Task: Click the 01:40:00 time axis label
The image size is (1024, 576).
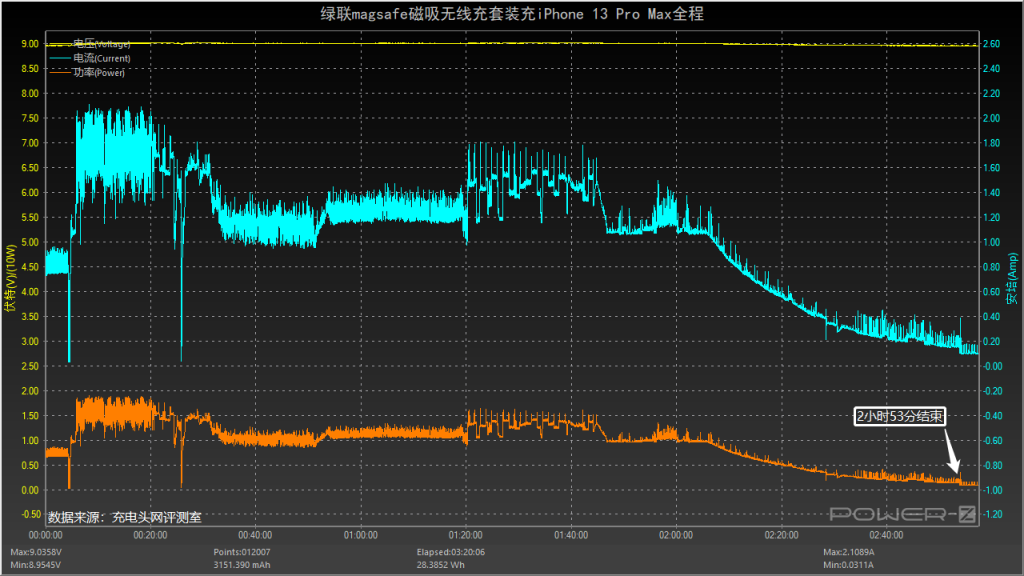Action: point(571,535)
